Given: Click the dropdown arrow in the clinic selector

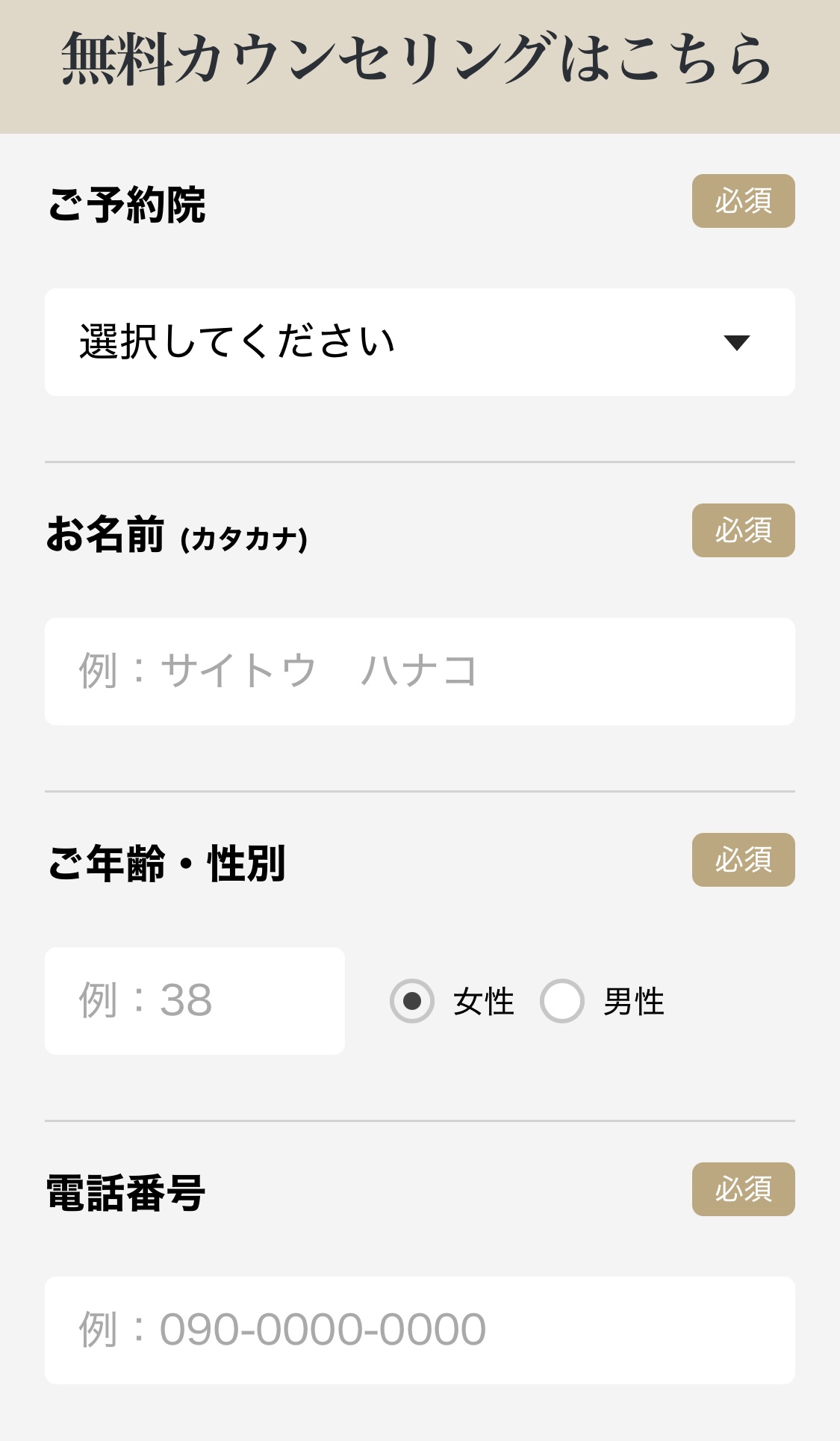Looking at the screenshot, I should point(736,343).
